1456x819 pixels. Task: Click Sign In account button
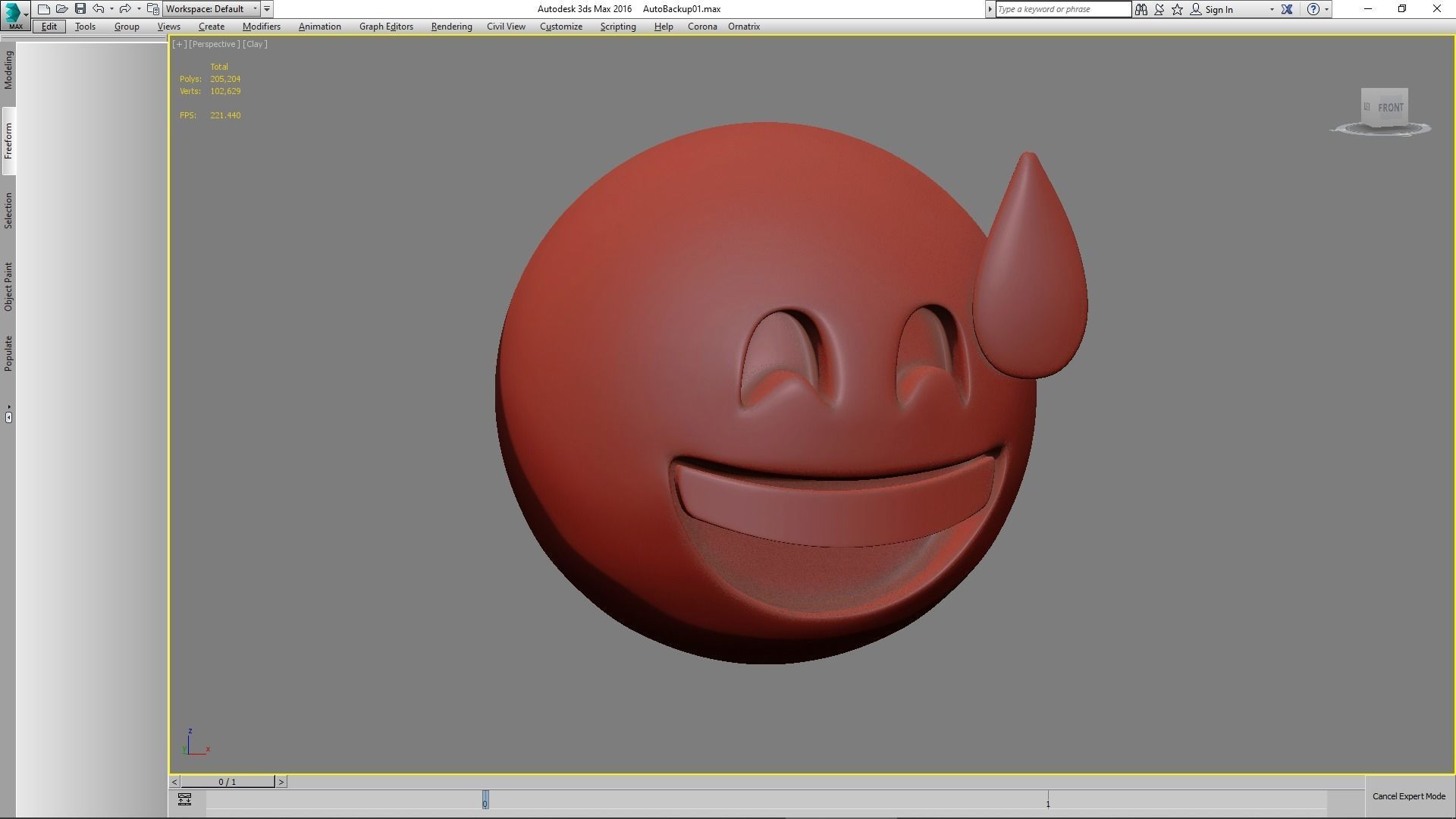pos(1212,9)
